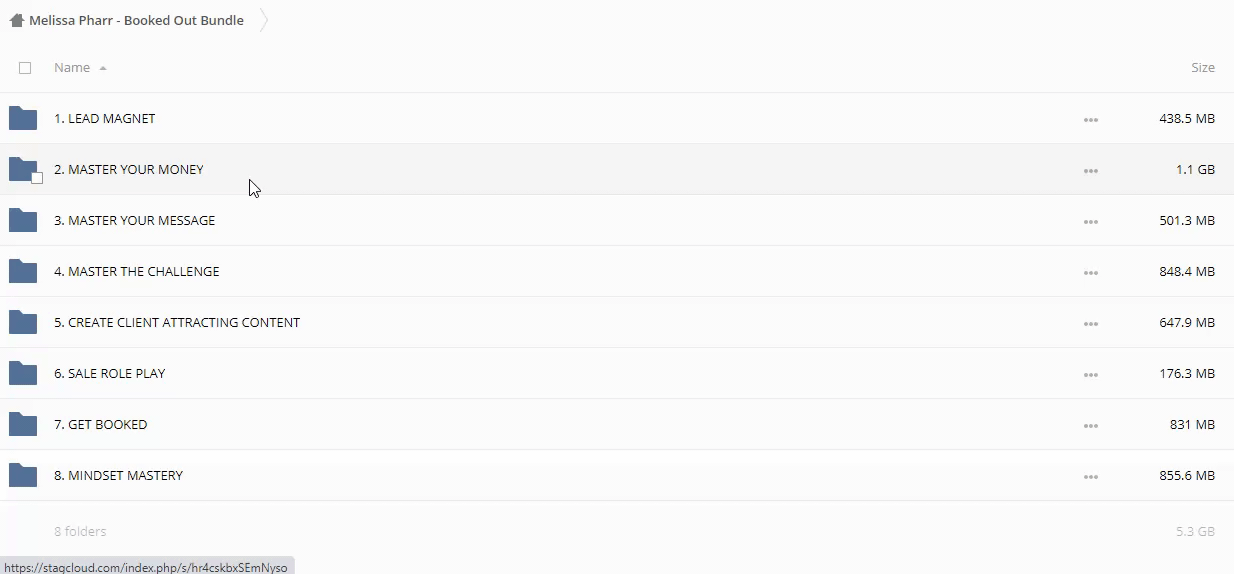
Task: Check the 2. MASTER YOUR MONEY selection box
Action: [37, 178]
